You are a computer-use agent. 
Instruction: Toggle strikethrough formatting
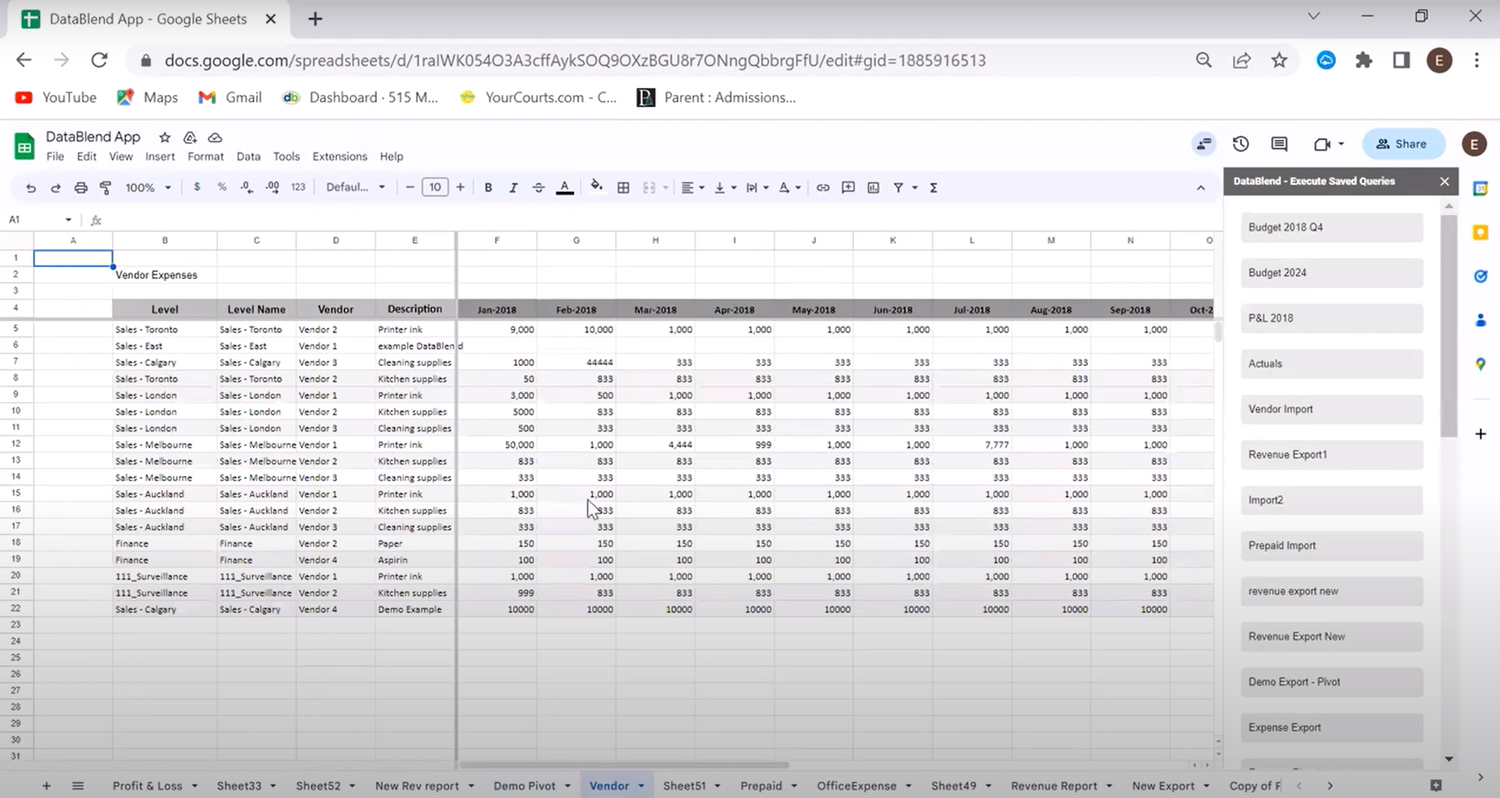538,187
